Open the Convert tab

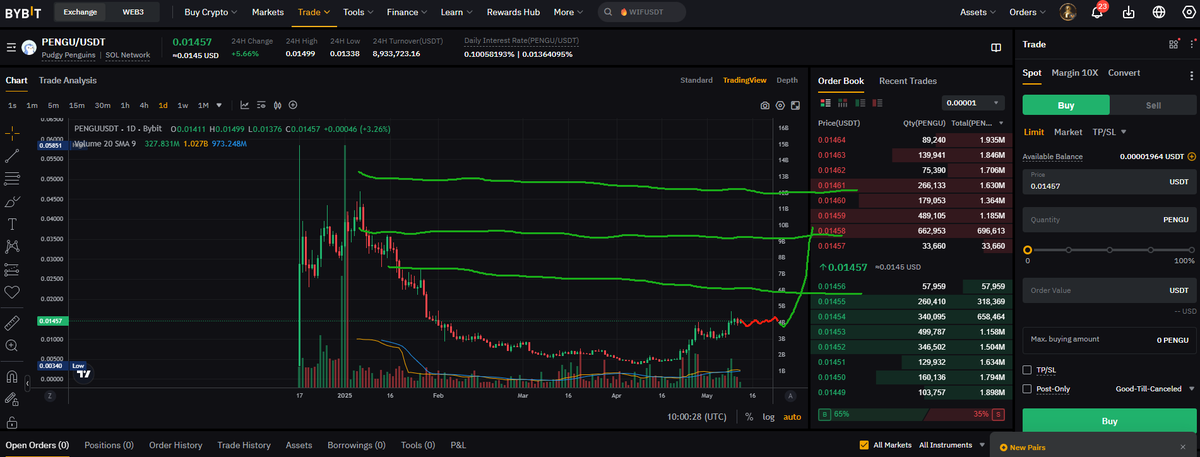(1124, 73)
